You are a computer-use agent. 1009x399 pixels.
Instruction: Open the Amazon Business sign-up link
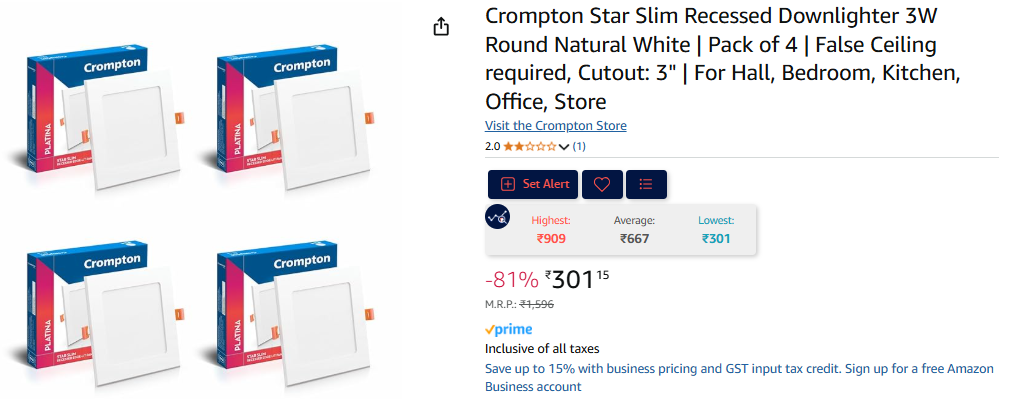[739, 378]
